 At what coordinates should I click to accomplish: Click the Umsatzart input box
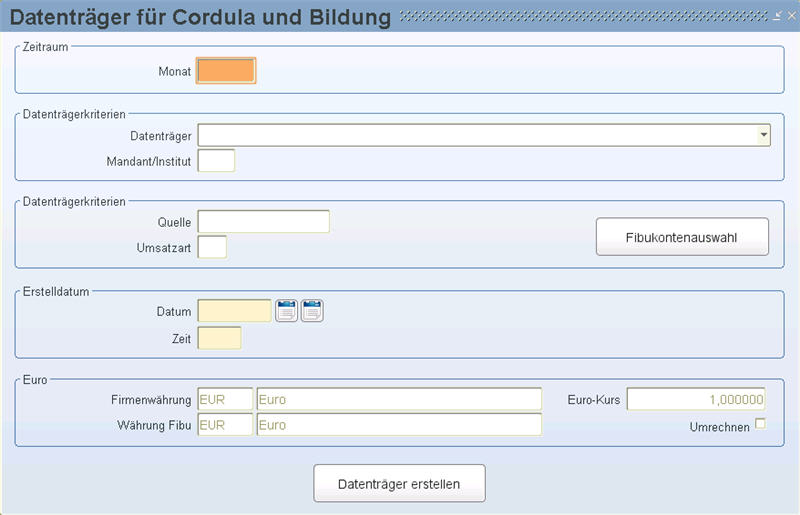pos(212,247)
